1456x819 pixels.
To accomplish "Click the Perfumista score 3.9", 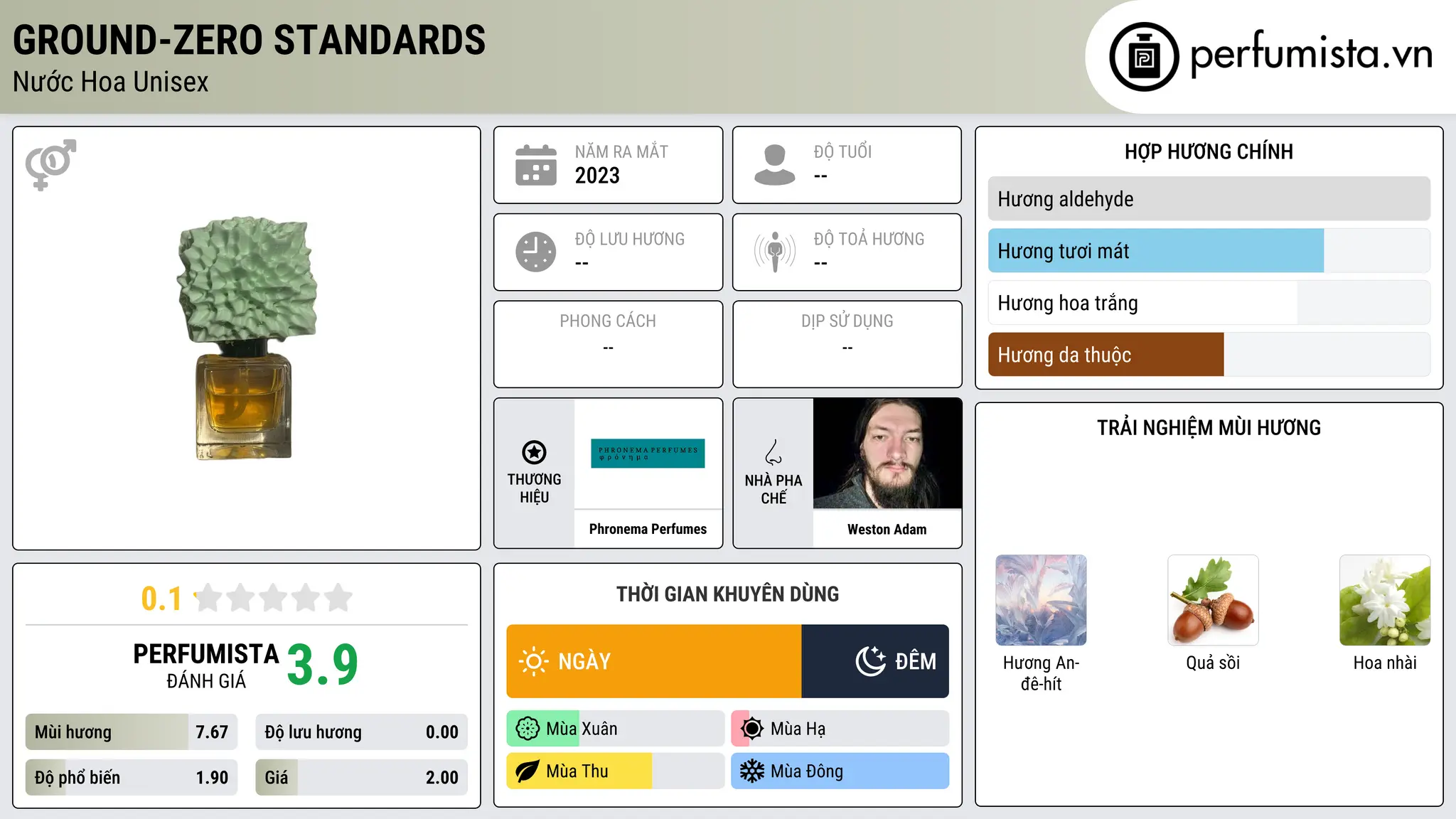I will tap(323, 665).
